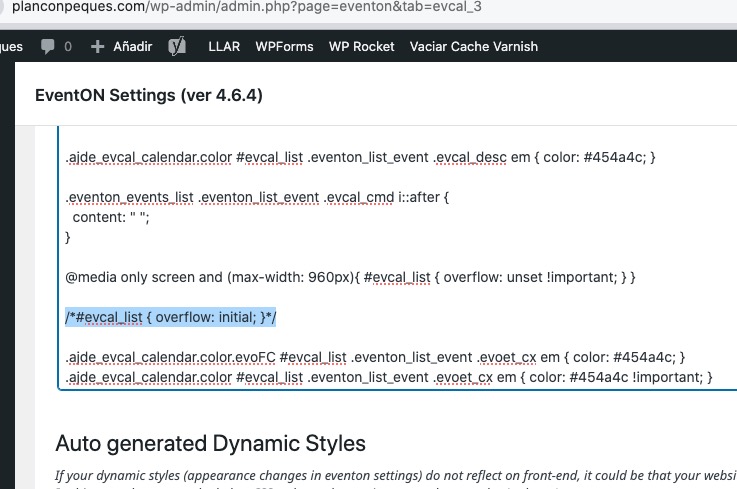The width and height of the screenshot is (737, 489).
Task: Open the WP Rocket menu
Action: [x=361, y=47]
